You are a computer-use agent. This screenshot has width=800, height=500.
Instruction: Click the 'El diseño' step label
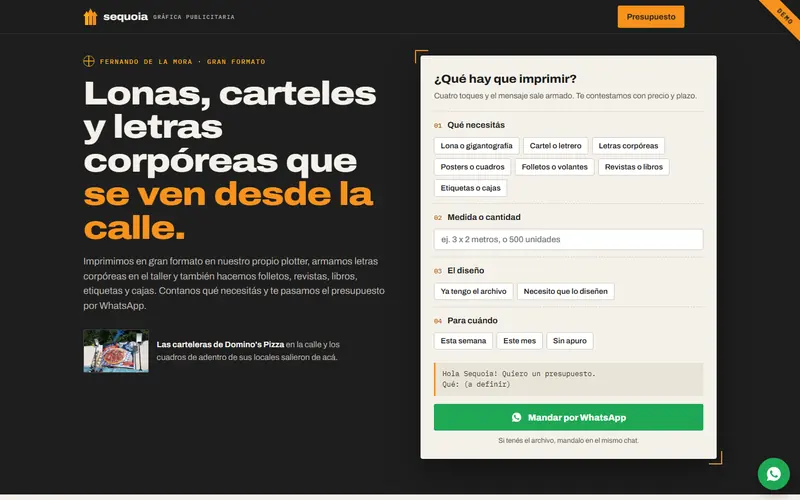coord(465,270)
